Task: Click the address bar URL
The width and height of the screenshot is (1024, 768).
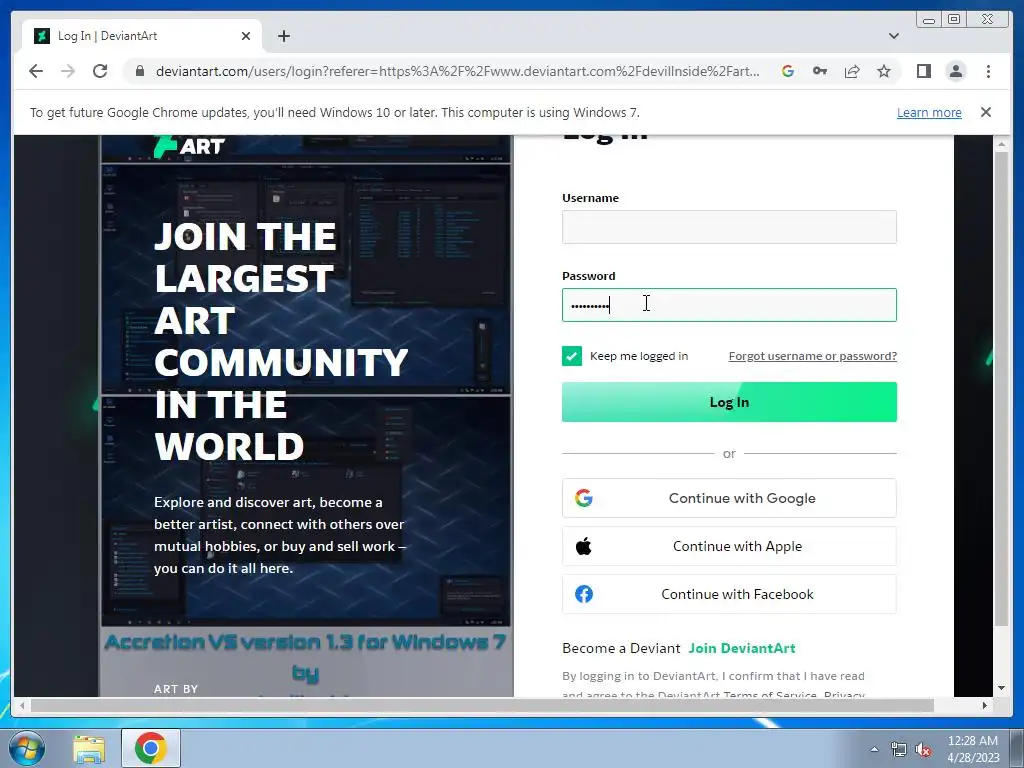Action: [x=457, y=71]
